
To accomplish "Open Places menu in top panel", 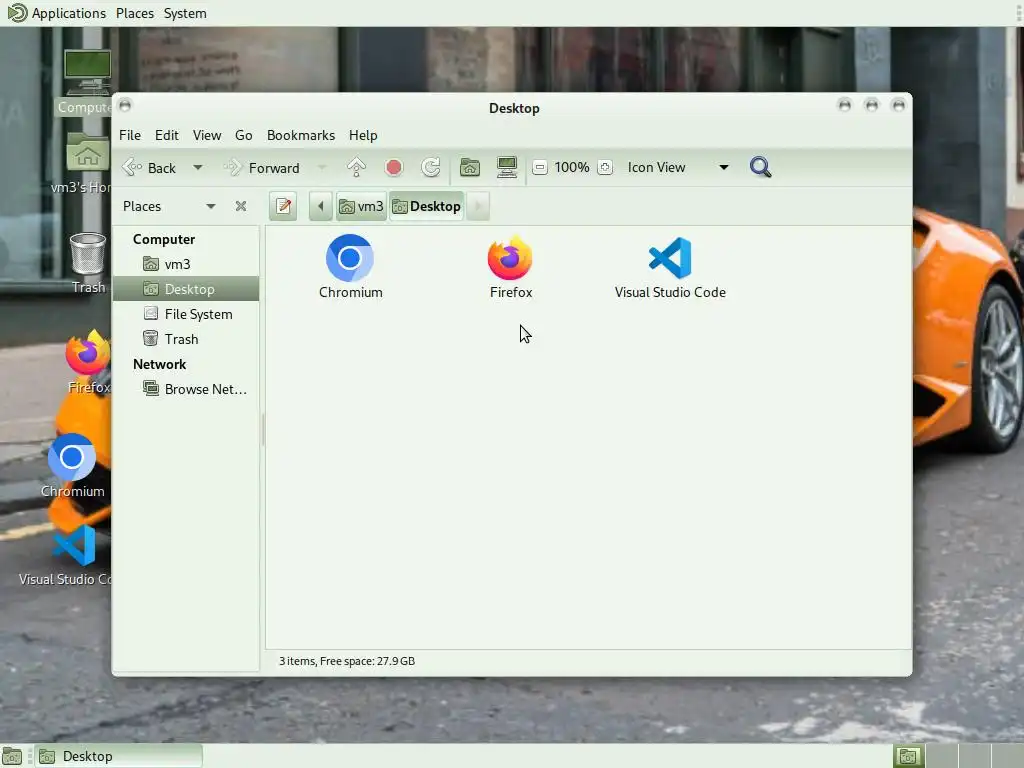I will point(135,13).
